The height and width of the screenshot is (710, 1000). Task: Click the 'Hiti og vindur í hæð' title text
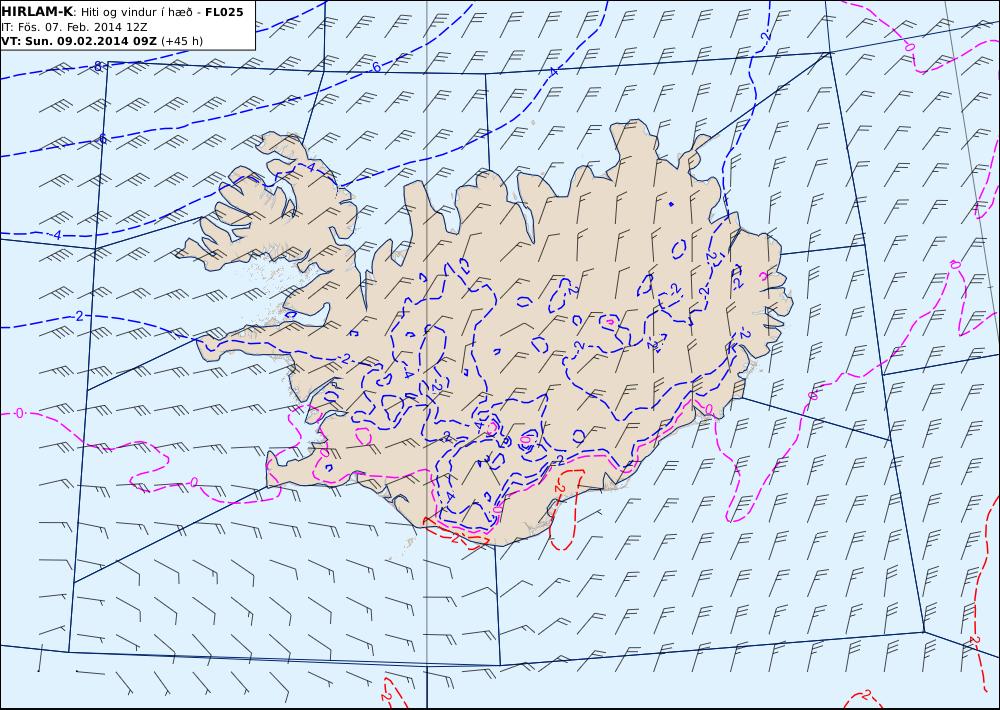pyautogui.click(x=136, y=12)
